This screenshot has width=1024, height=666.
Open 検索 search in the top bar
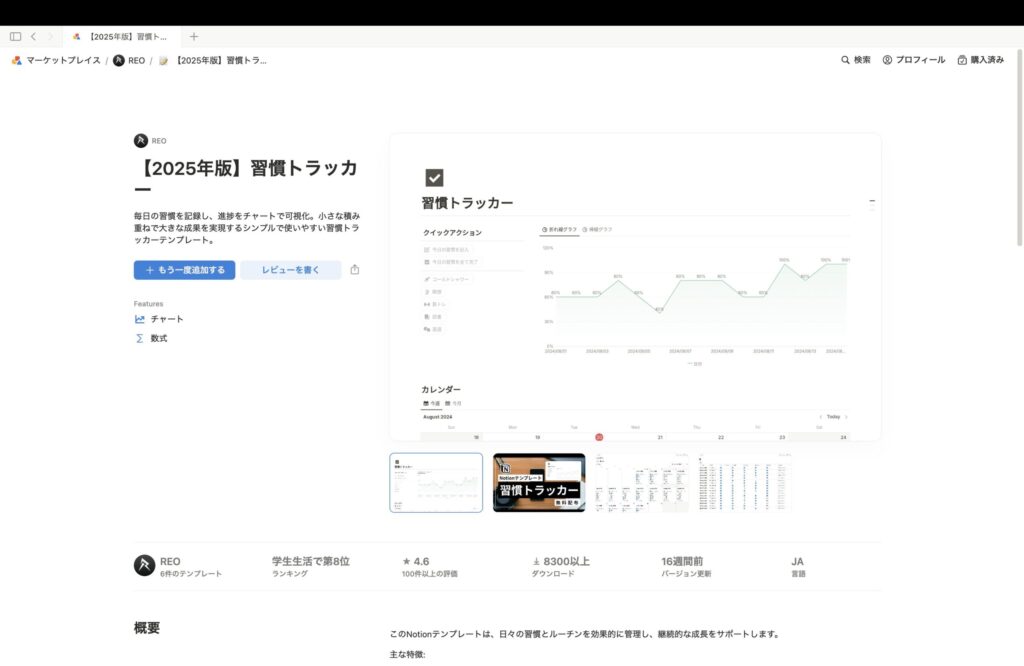coord(855,60)
